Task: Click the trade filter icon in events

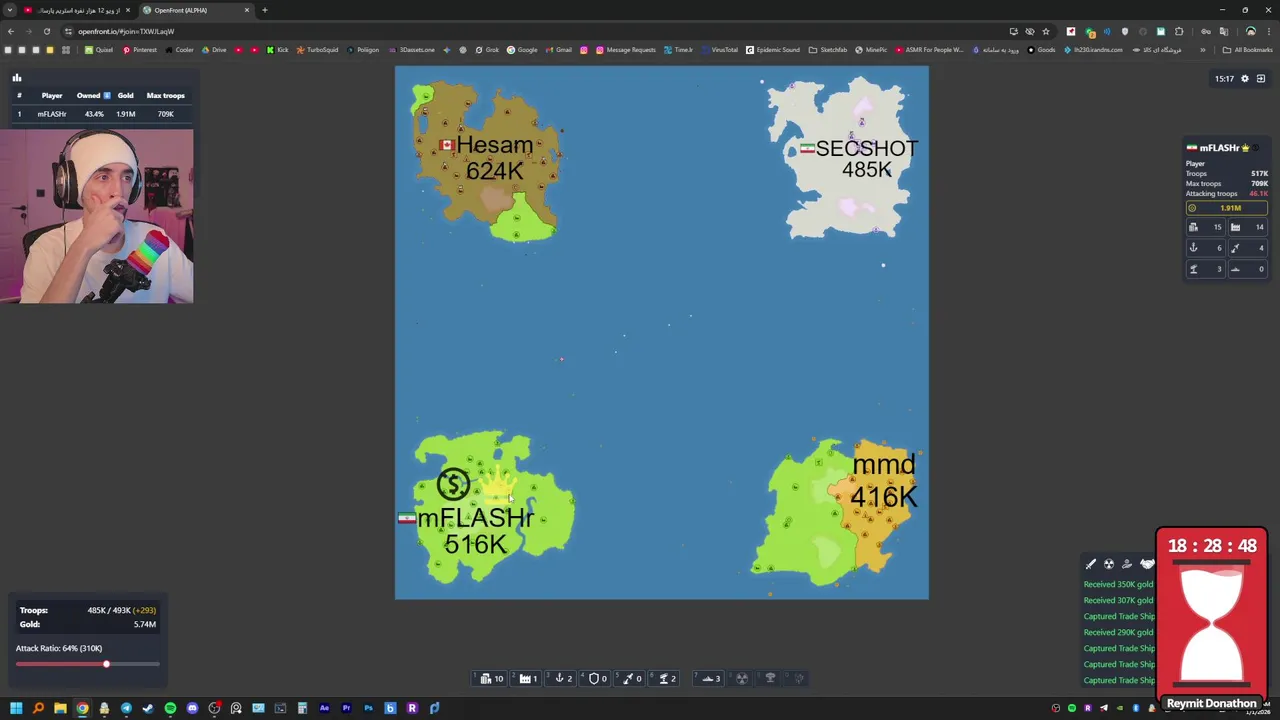Action: (1127, 564)
